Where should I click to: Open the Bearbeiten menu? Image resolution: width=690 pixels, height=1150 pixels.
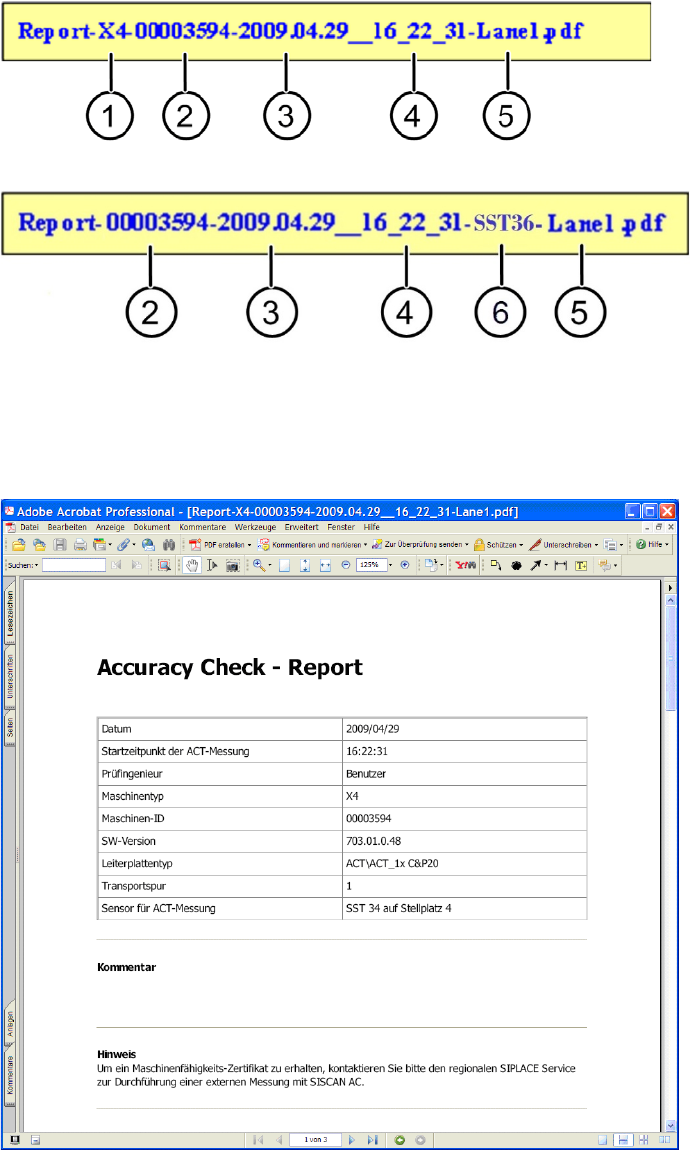pos(67,527)
